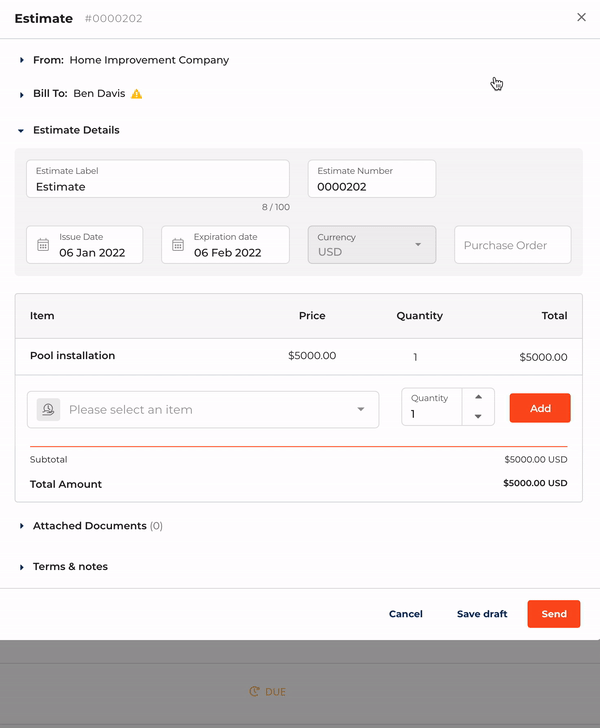Open the Expiration date calendar icon
Screen dimensions: 600x728
pyautogui.click(x=178, y=245)
